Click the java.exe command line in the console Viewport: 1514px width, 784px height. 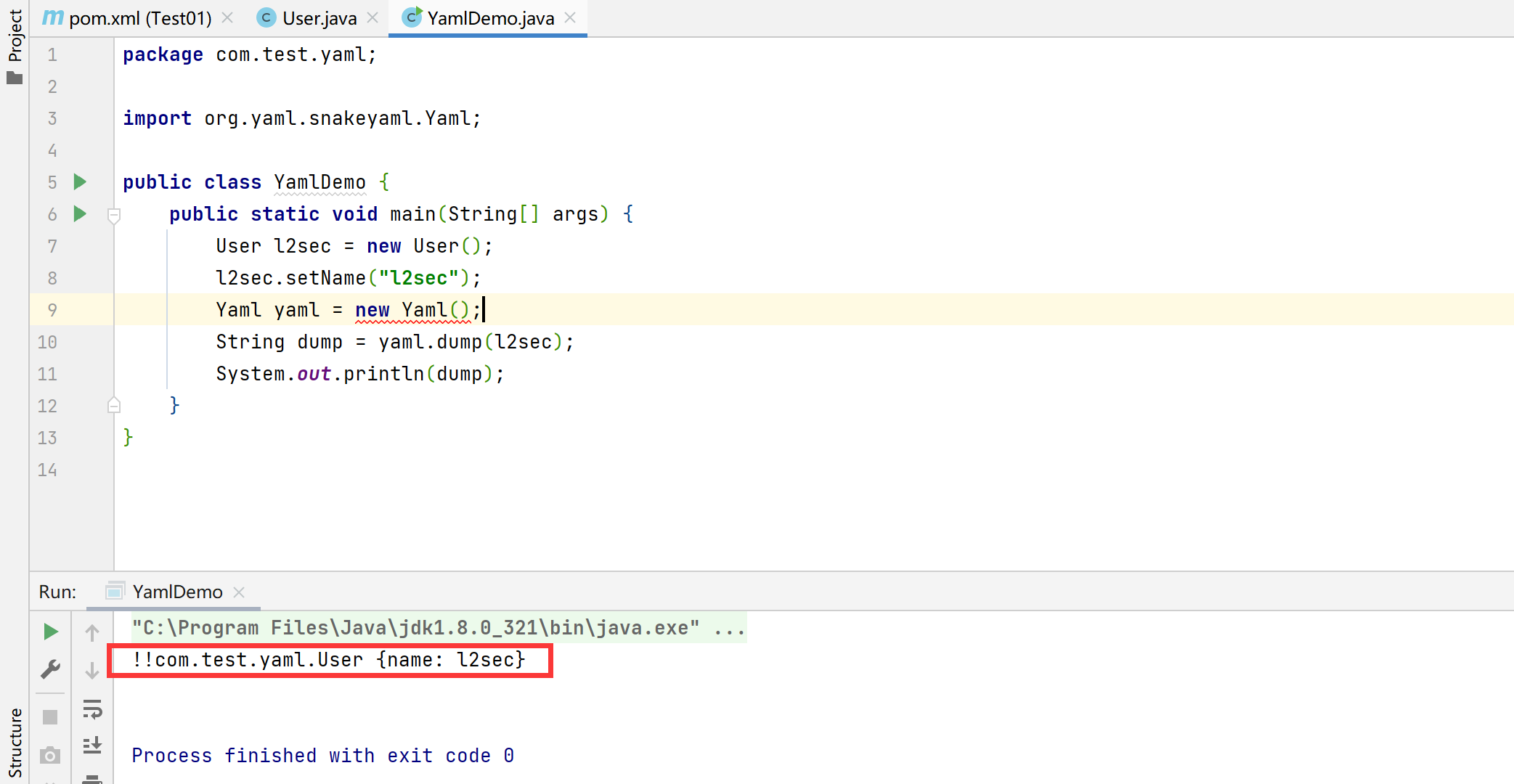(x=439, y=628)
